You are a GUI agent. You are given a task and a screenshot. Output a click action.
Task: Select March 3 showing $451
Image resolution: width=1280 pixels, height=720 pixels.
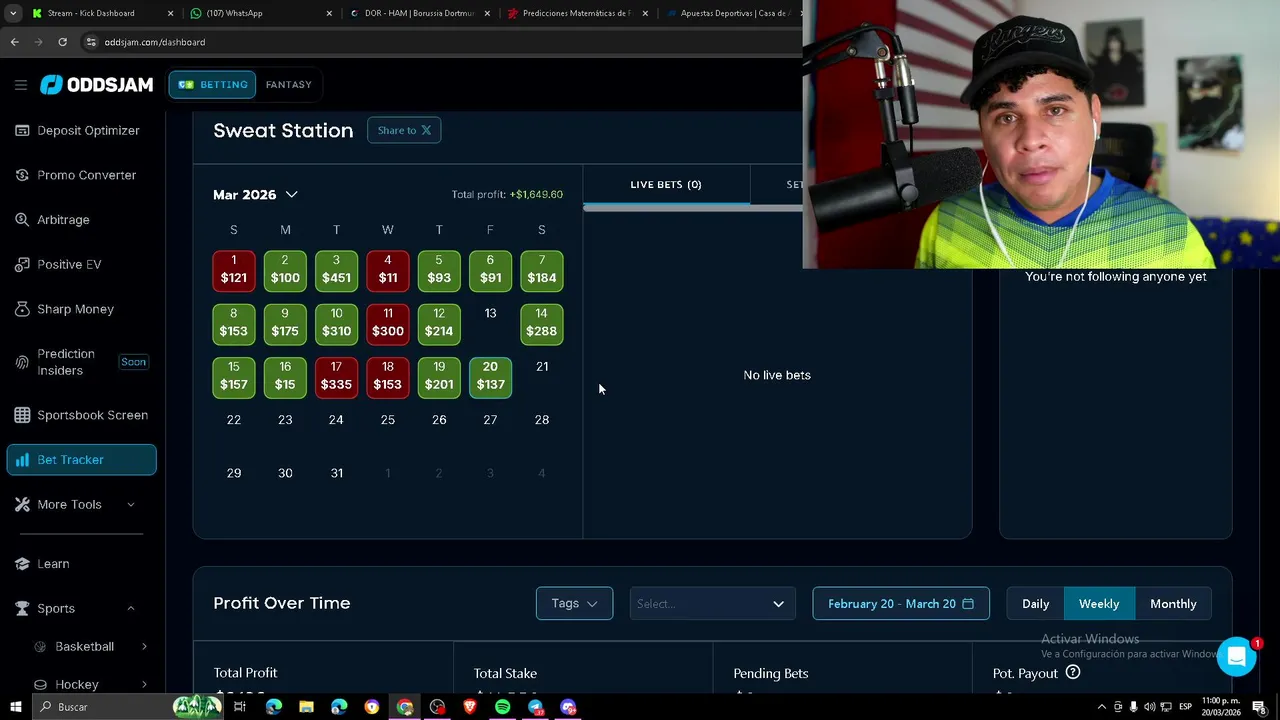(336, 270)
